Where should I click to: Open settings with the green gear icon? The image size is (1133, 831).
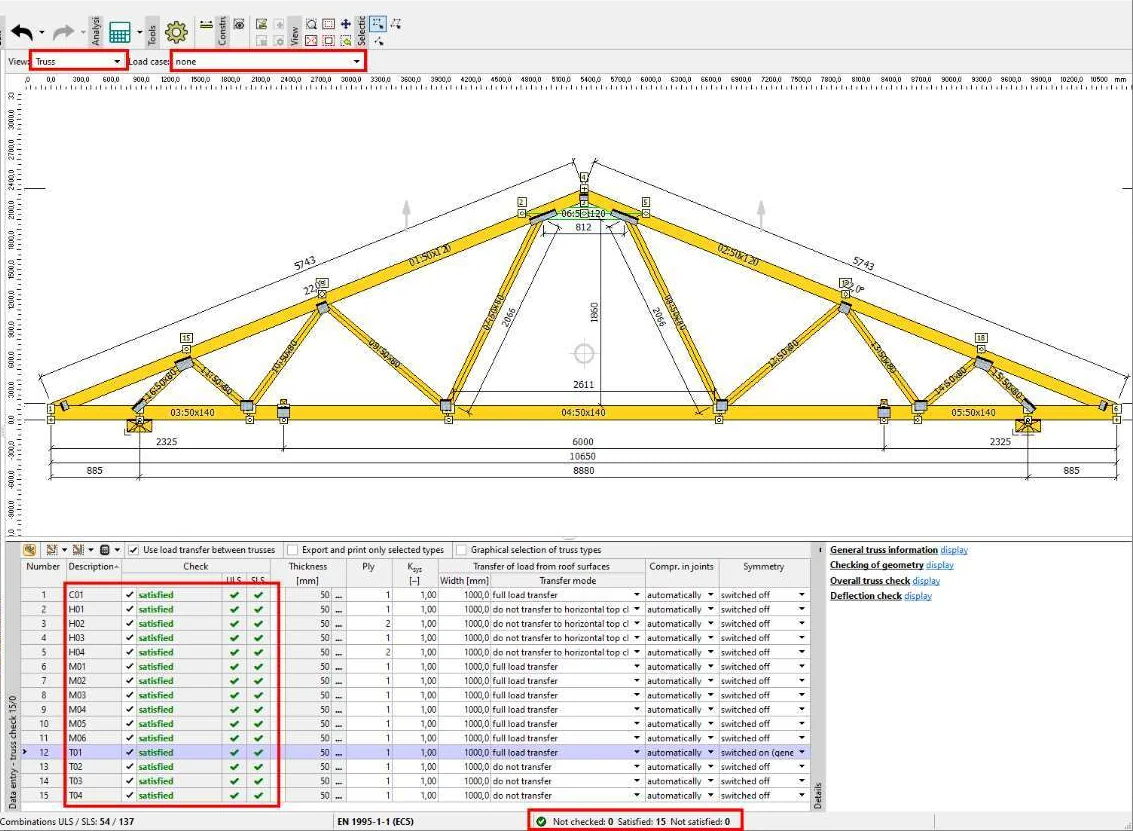pos(176,32)
